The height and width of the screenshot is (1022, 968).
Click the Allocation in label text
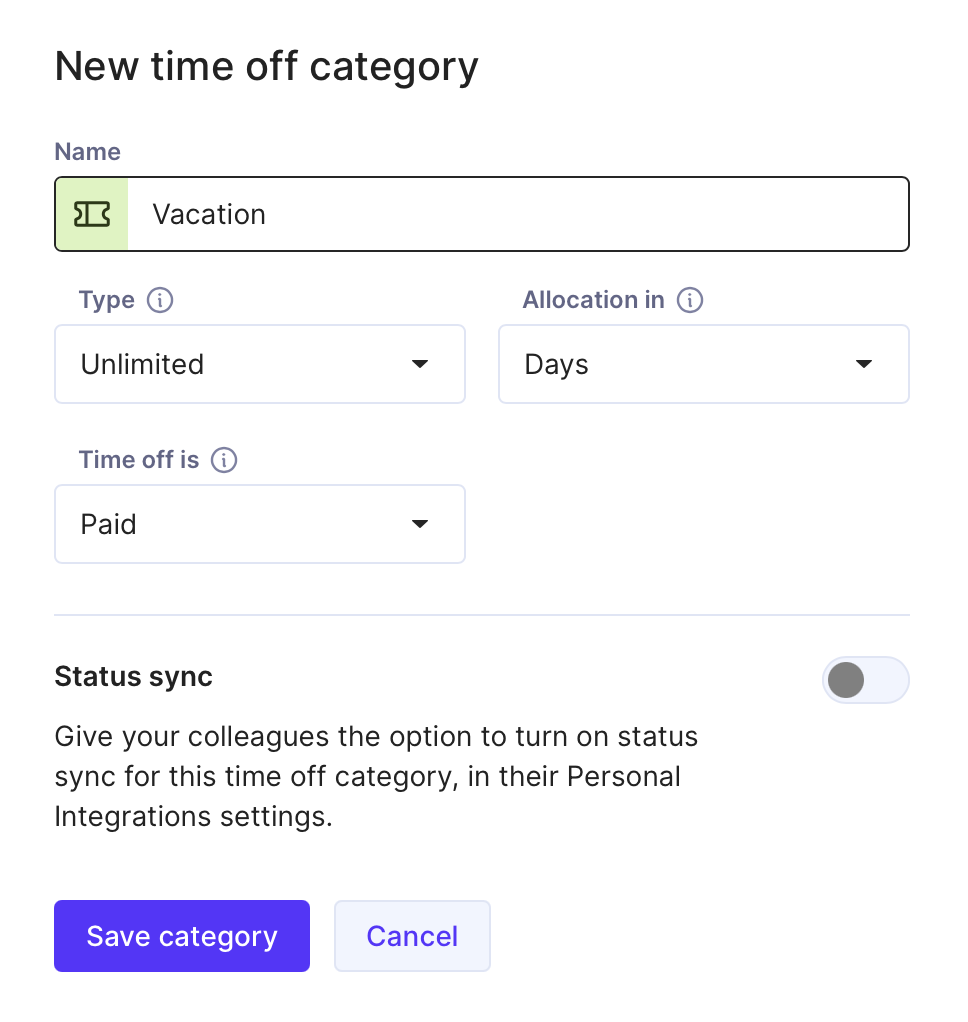(593, 300)
